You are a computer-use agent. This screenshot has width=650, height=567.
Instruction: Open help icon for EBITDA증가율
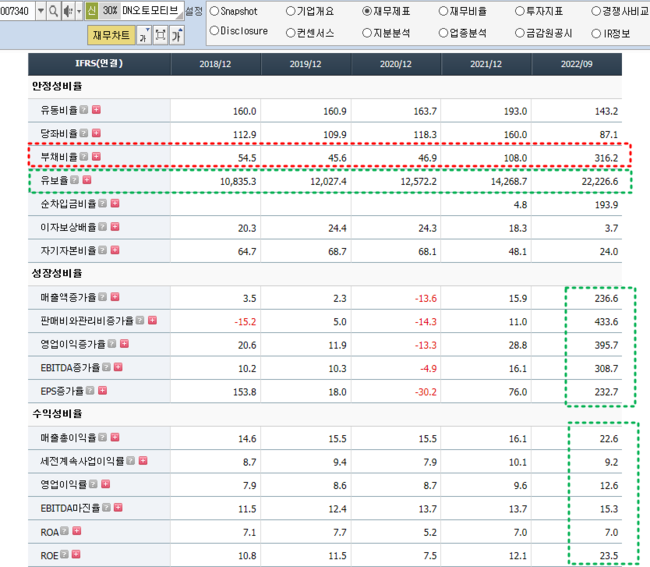106,367
